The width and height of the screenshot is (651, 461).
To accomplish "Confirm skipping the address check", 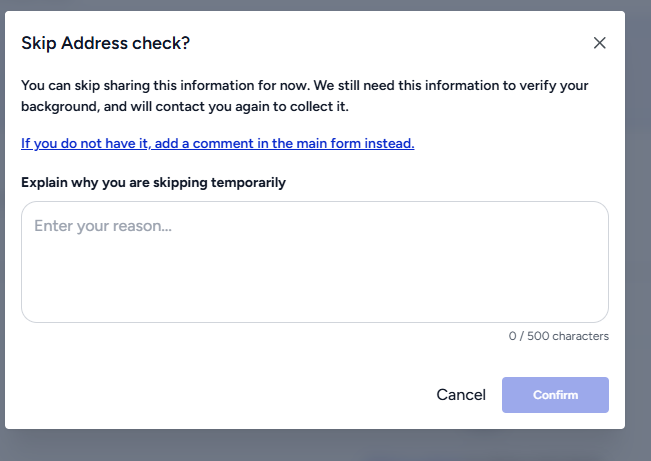I will [555, 395].
